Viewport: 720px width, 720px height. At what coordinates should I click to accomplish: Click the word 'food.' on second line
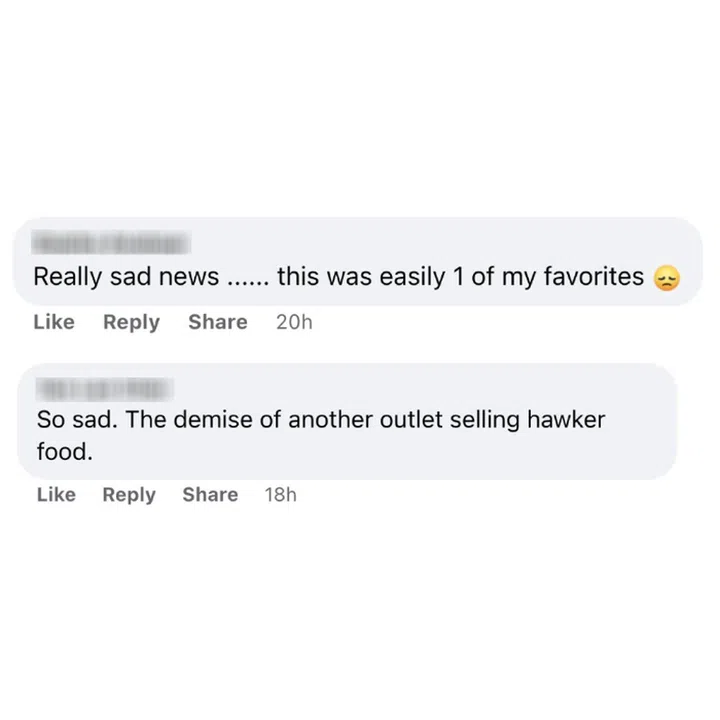click(64, 451)
